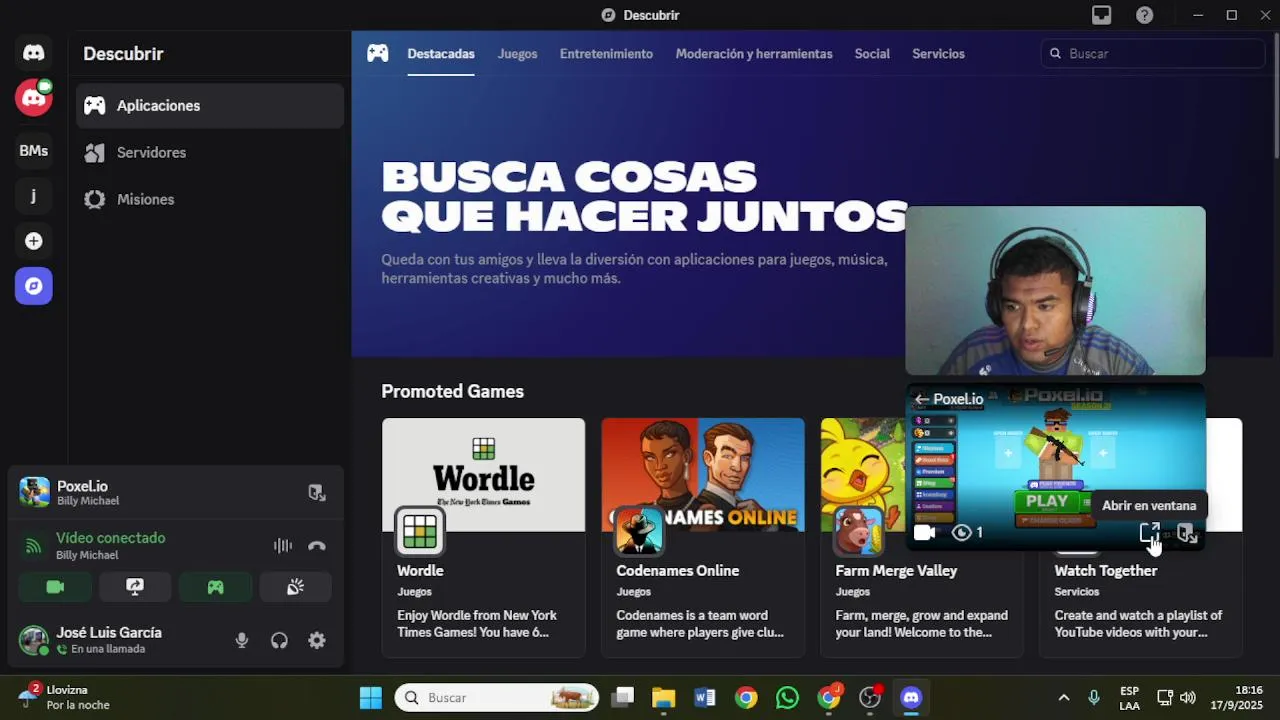This screenshot has width=1280, height=720.
Task: Select the Discover compass icon
Action: click(x=33, y=286)
